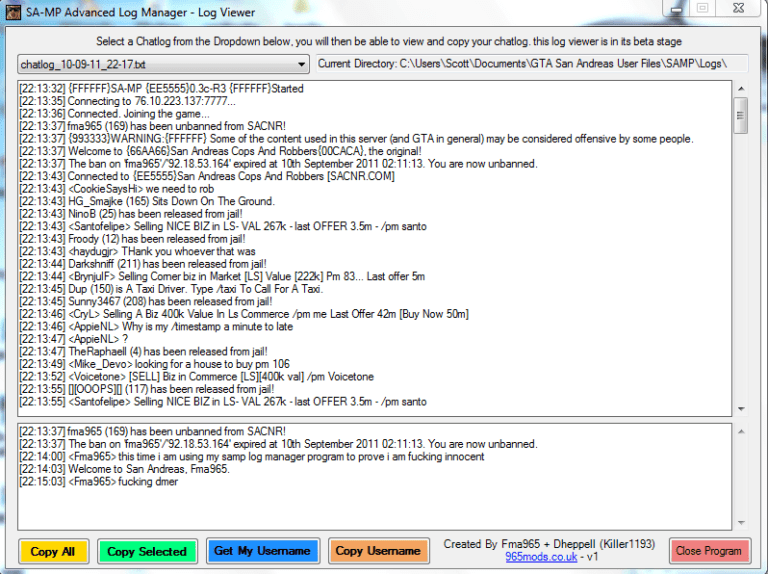The width and height of the screenshot is (768, 574).
Task: Select the '<haydugjr> THank you whoever that was' line
Action: 137,252
